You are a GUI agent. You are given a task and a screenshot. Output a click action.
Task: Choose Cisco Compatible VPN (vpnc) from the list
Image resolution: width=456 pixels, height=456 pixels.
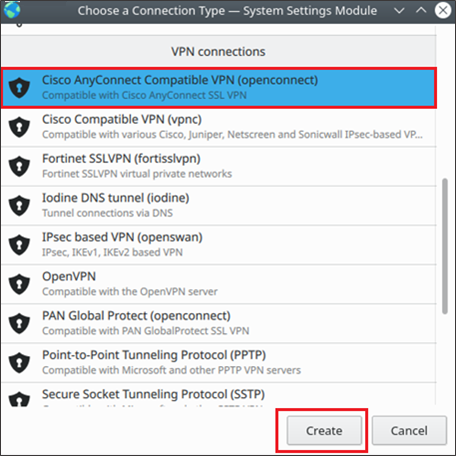219,127
